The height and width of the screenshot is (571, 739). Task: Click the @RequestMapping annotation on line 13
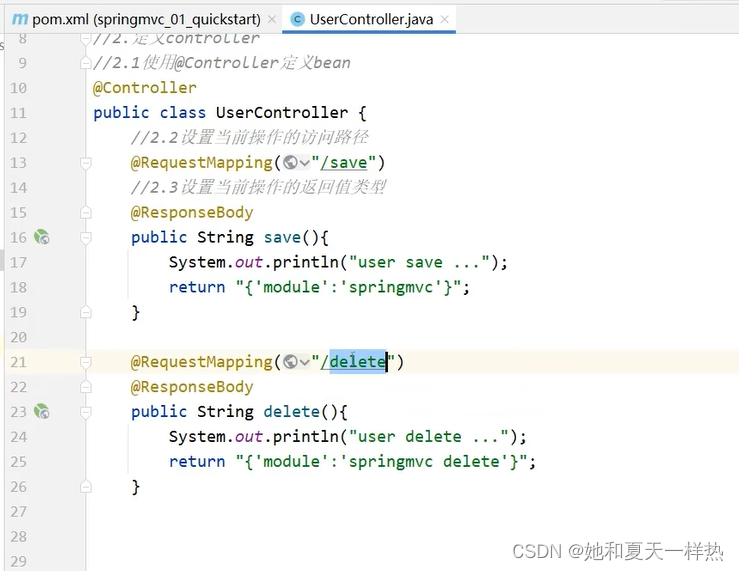pos(202,163)
